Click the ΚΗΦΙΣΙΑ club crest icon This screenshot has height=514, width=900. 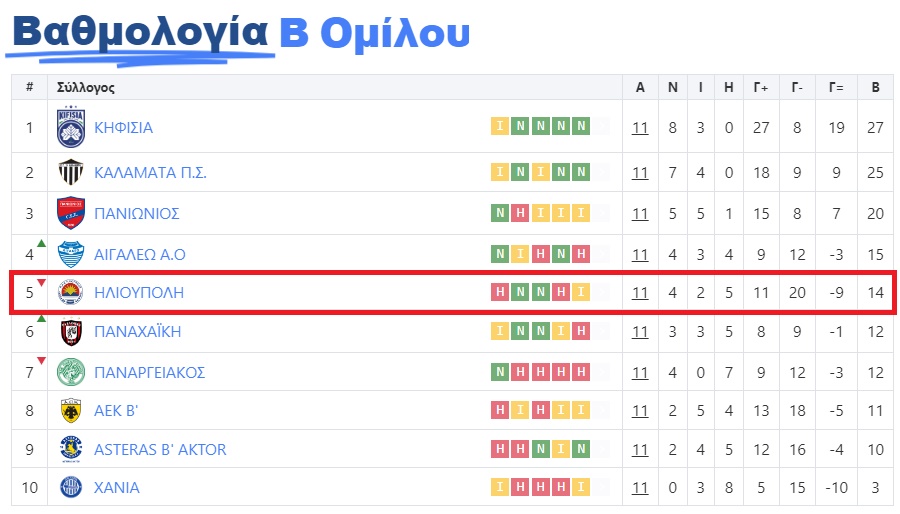click(71, 127)
